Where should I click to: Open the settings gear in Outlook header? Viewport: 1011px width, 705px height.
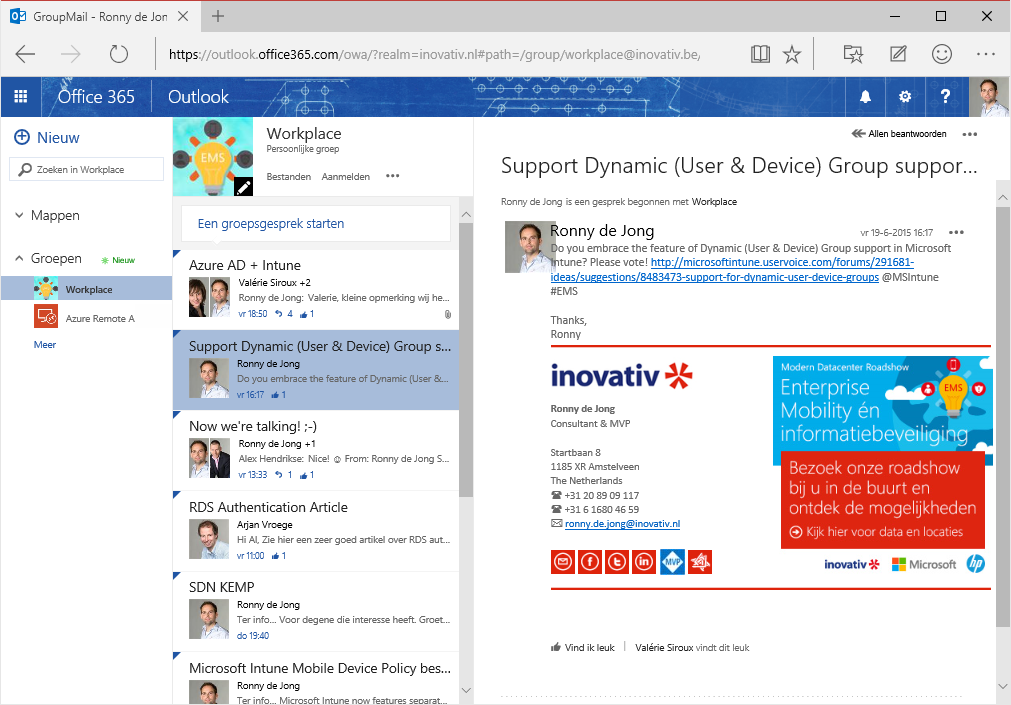pos(905,97)
